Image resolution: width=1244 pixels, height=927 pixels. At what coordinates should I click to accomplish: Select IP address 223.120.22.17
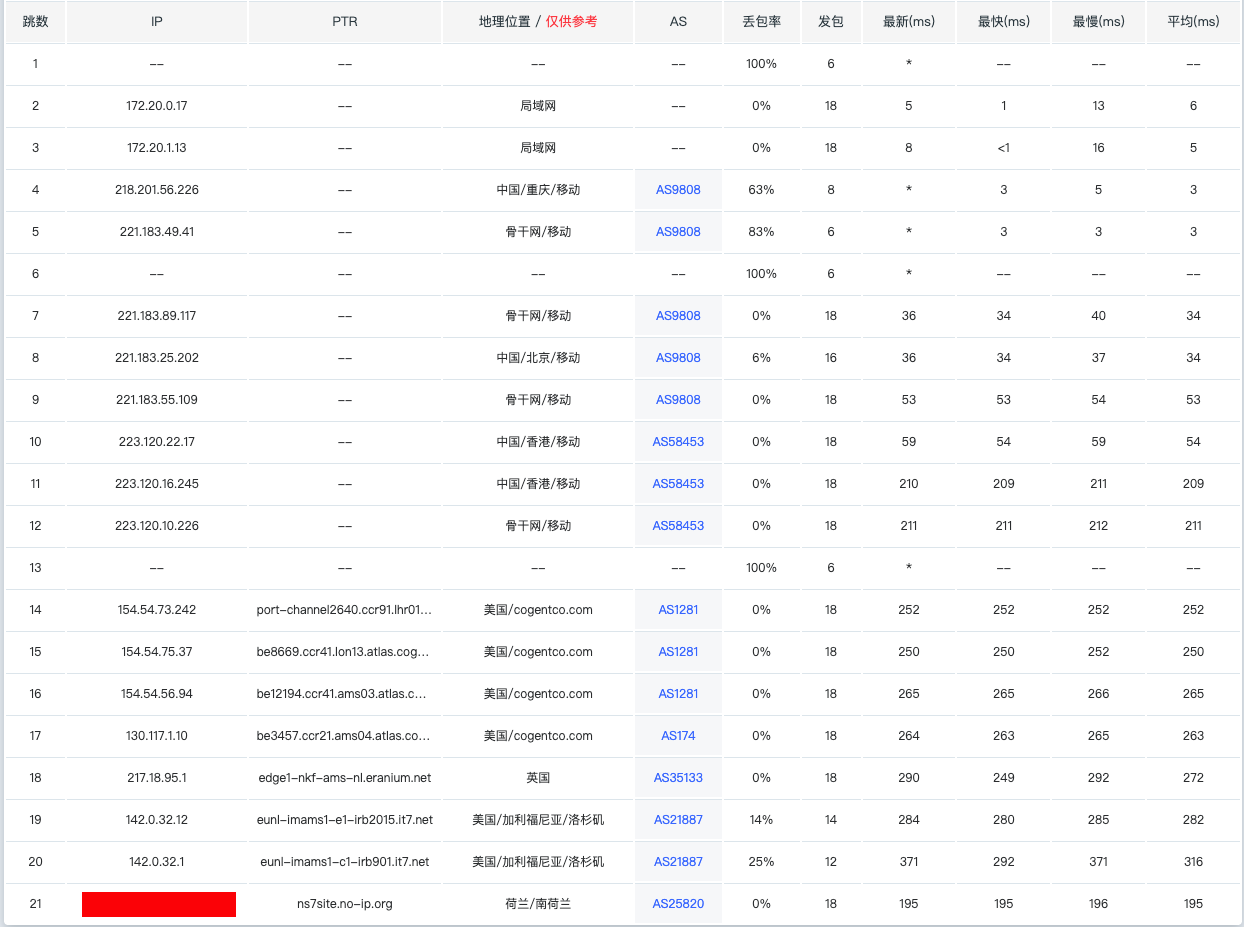pyautogui.click(x=157, y=442)
